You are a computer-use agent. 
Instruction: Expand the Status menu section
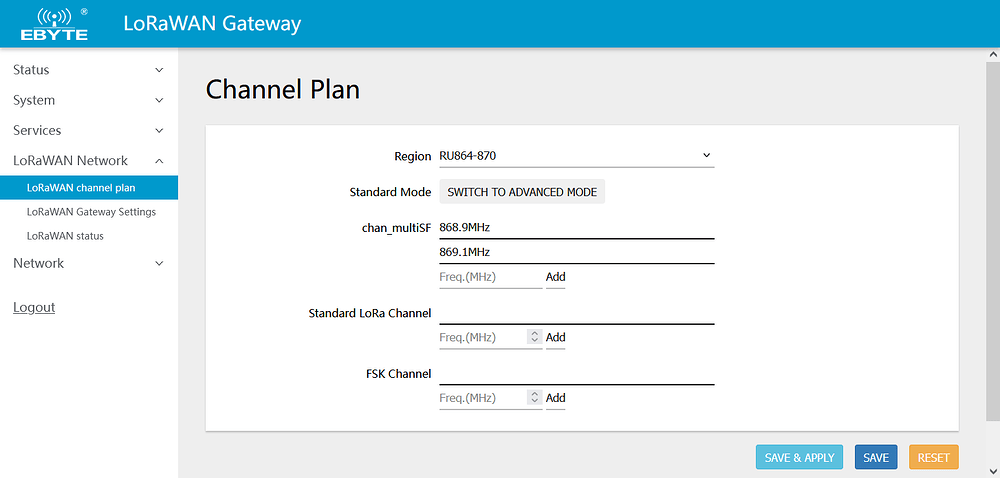[88, 70]
